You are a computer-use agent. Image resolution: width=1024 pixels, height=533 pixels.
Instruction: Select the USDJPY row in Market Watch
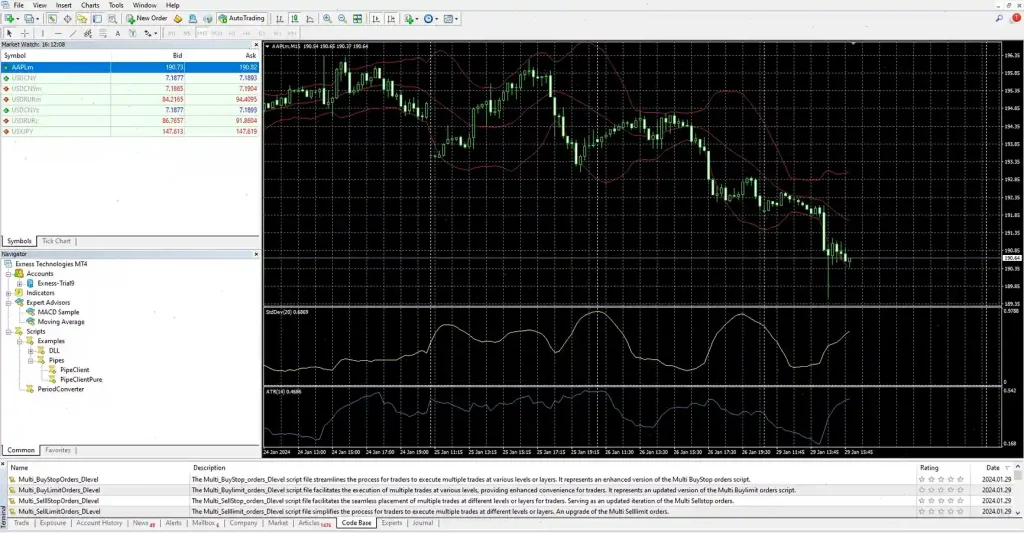[x=130, y=131]
